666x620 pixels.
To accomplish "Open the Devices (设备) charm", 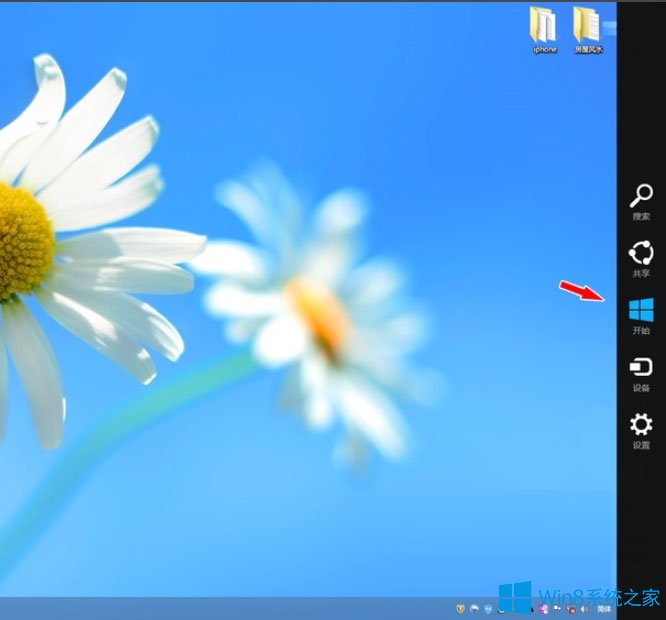I will [641, 371].
